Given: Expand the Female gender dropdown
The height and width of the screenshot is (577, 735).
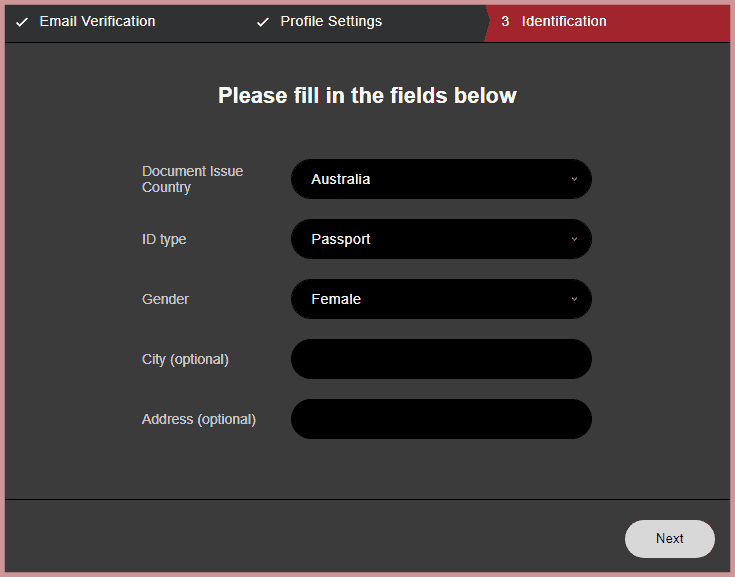Looking at the screenshot, I should tap(441, 299).
